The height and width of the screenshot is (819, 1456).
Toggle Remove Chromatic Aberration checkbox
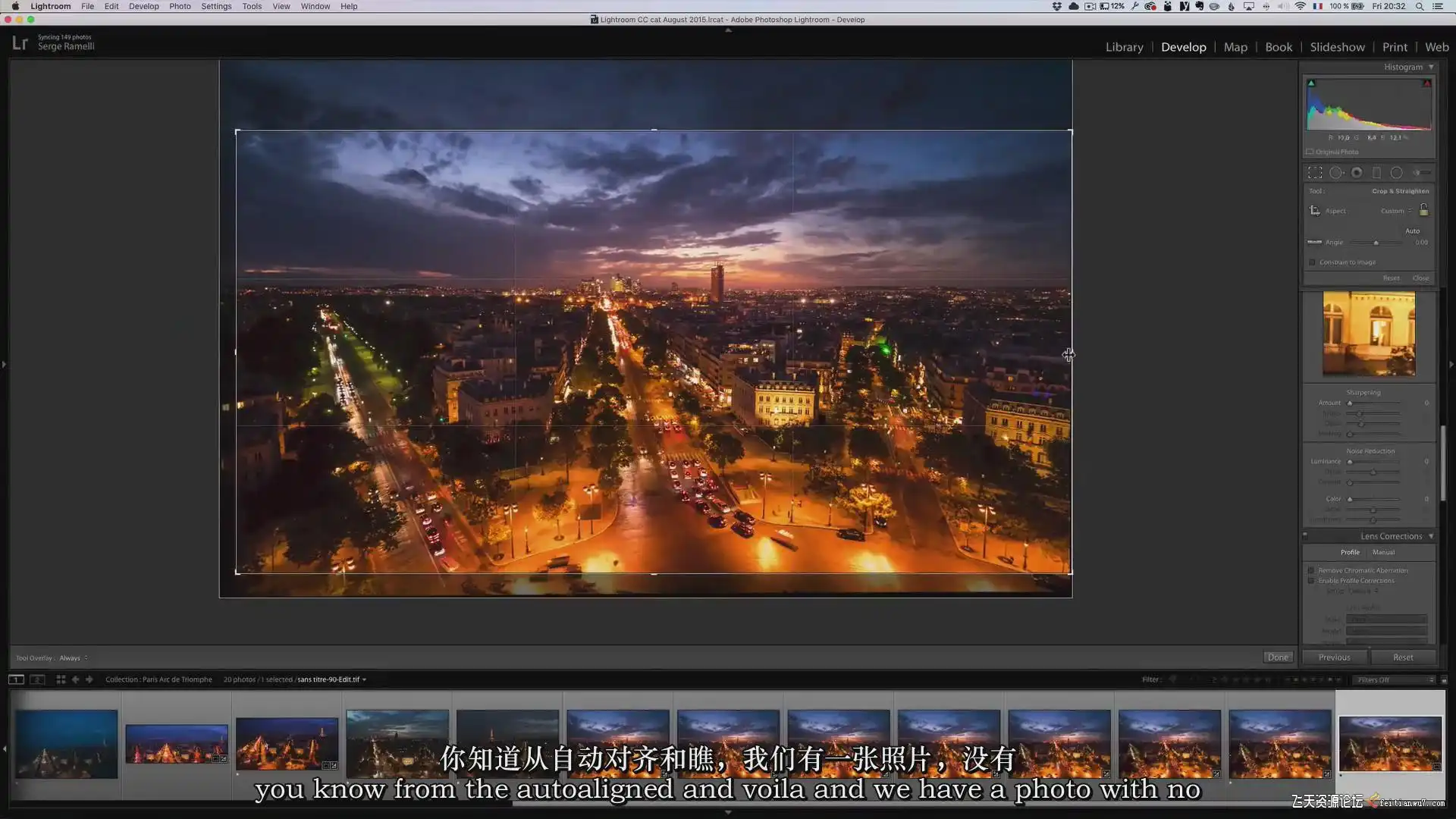[1311, 570]
